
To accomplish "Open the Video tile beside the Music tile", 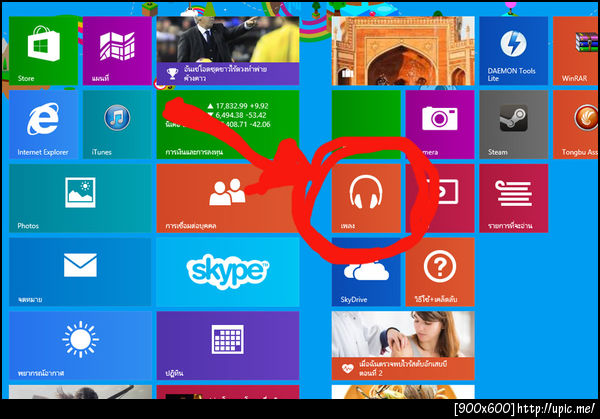I will 440,198.
